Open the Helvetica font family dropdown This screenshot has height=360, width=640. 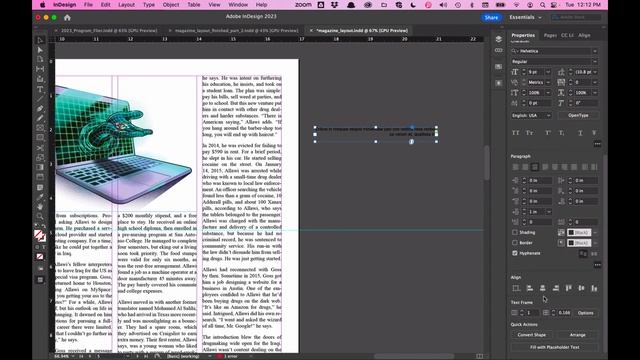(595, 51)
